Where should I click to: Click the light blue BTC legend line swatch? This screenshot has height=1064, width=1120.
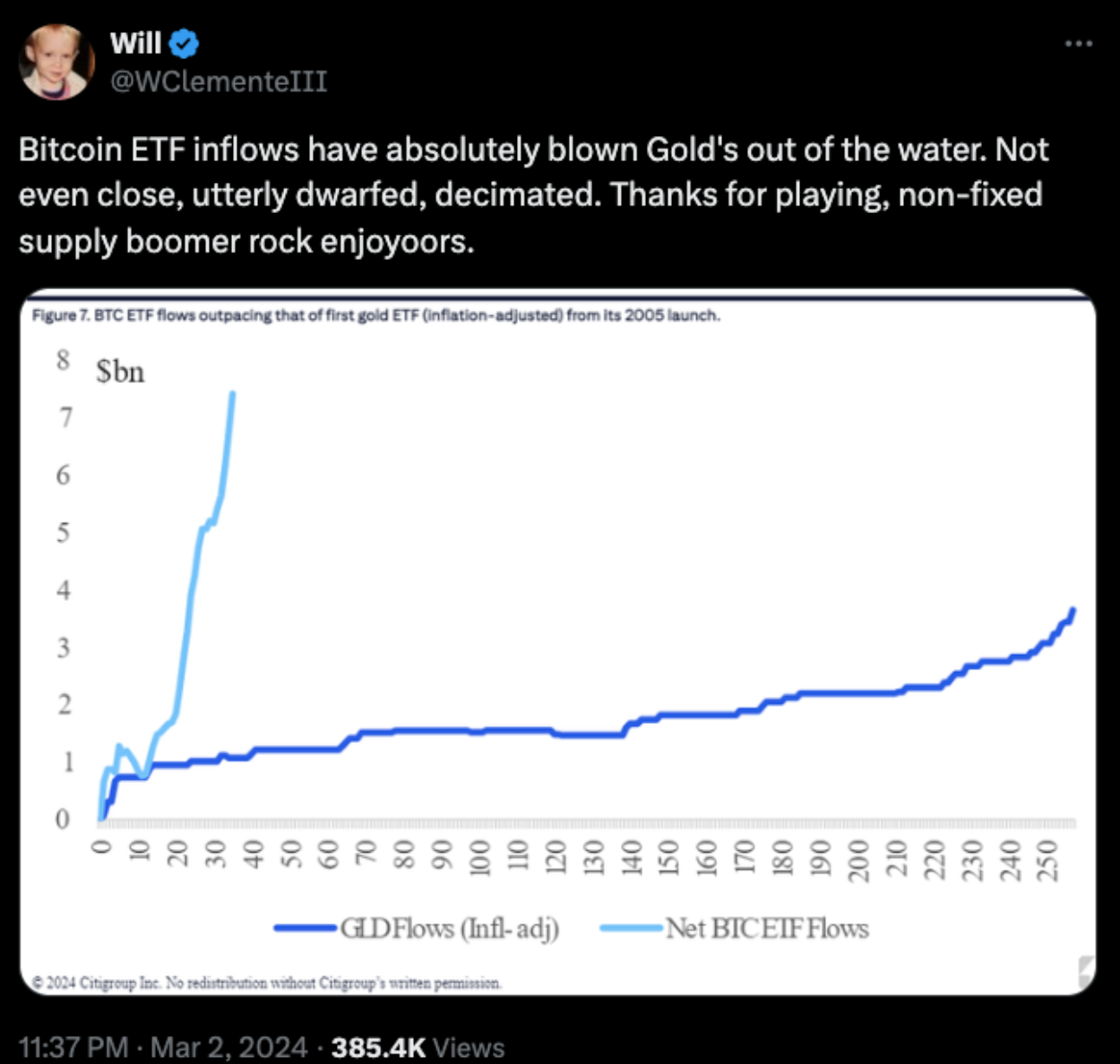(632, 929)
